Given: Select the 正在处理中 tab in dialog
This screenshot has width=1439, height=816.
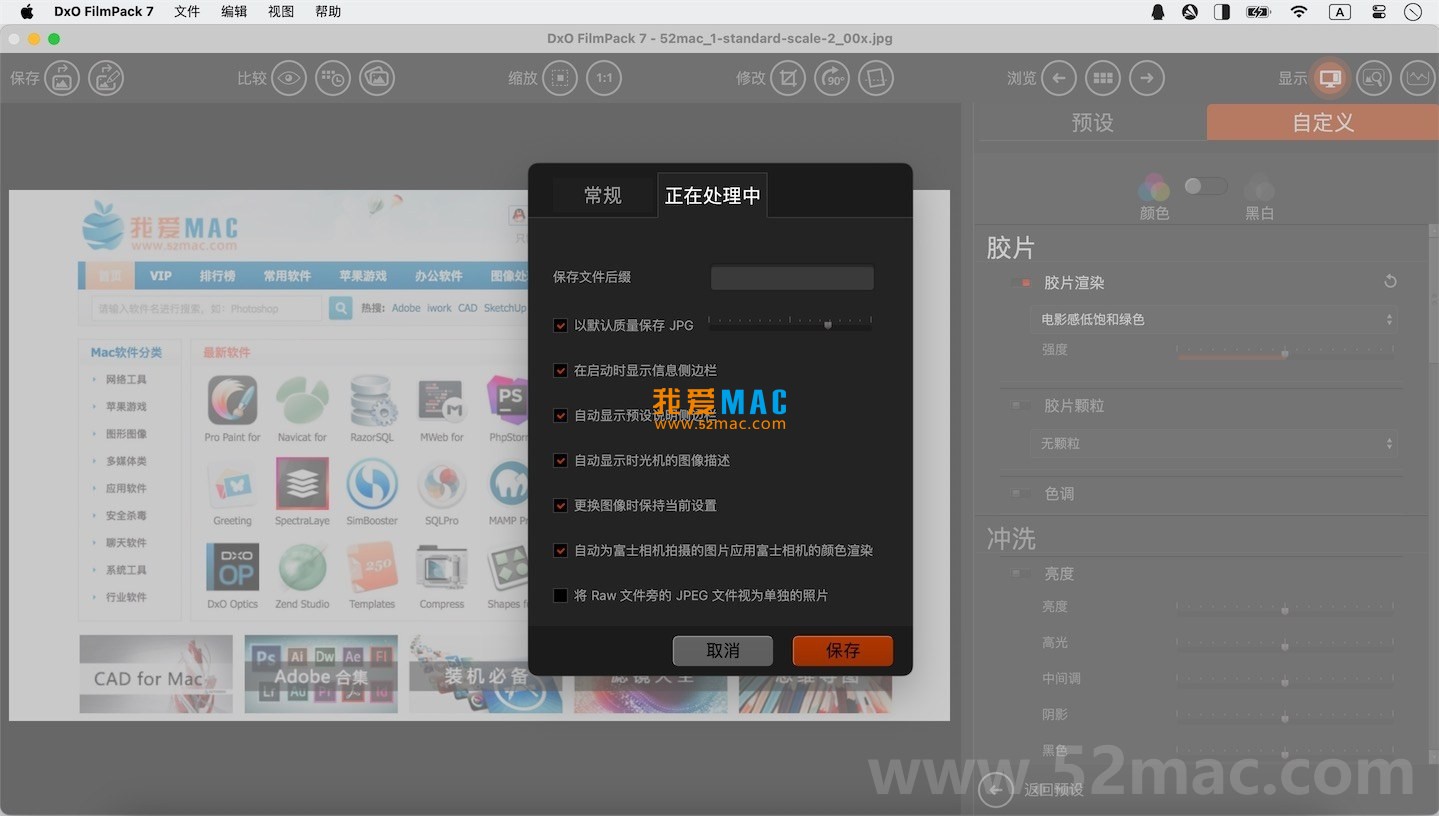Looking at the screenshot, I should [x=712, y=195].
